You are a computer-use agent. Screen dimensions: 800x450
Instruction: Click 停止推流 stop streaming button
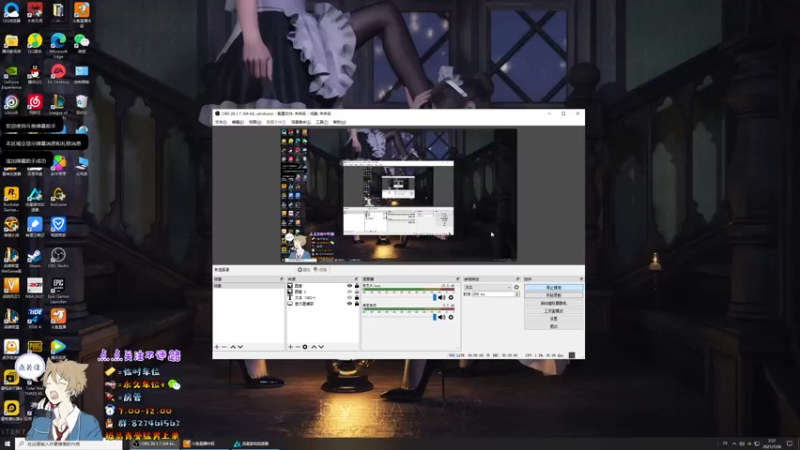pos(554,288)
